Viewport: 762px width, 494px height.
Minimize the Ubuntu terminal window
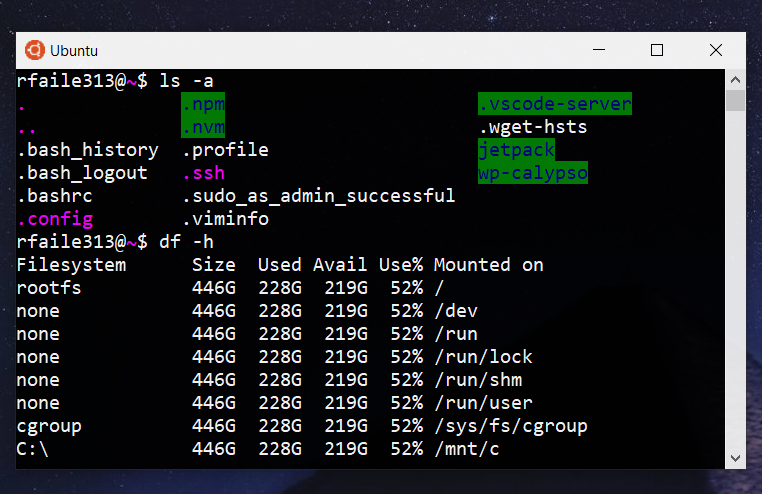point(600,50)
